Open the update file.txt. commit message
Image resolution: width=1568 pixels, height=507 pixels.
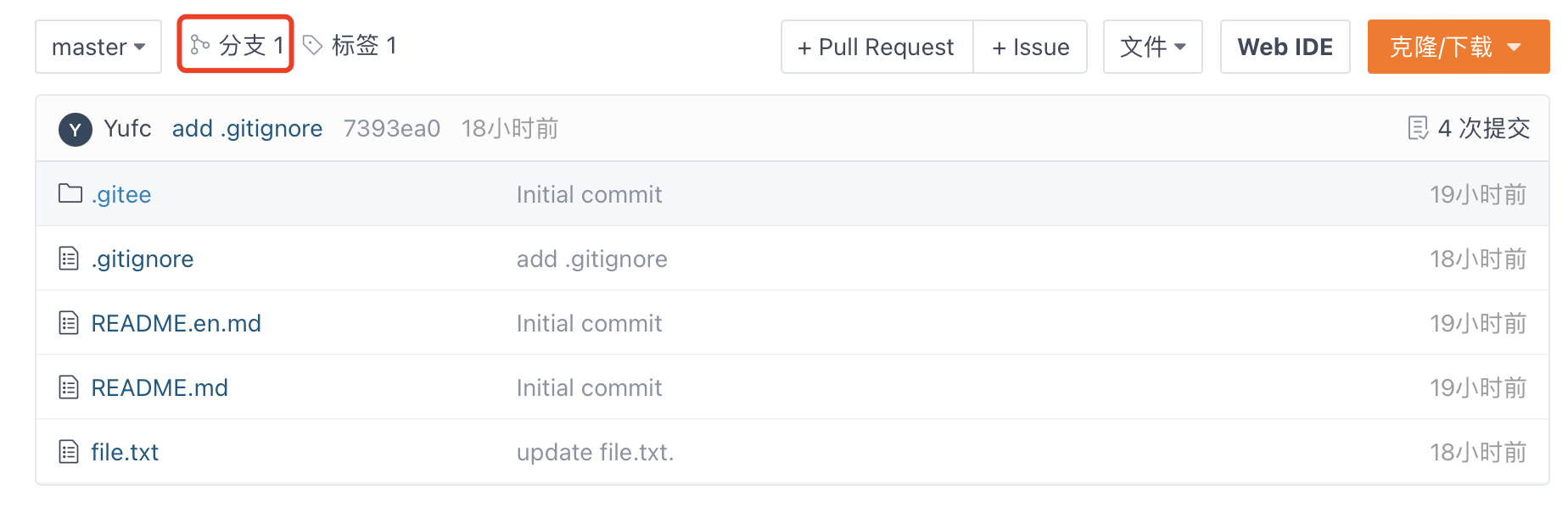(595, 452)
